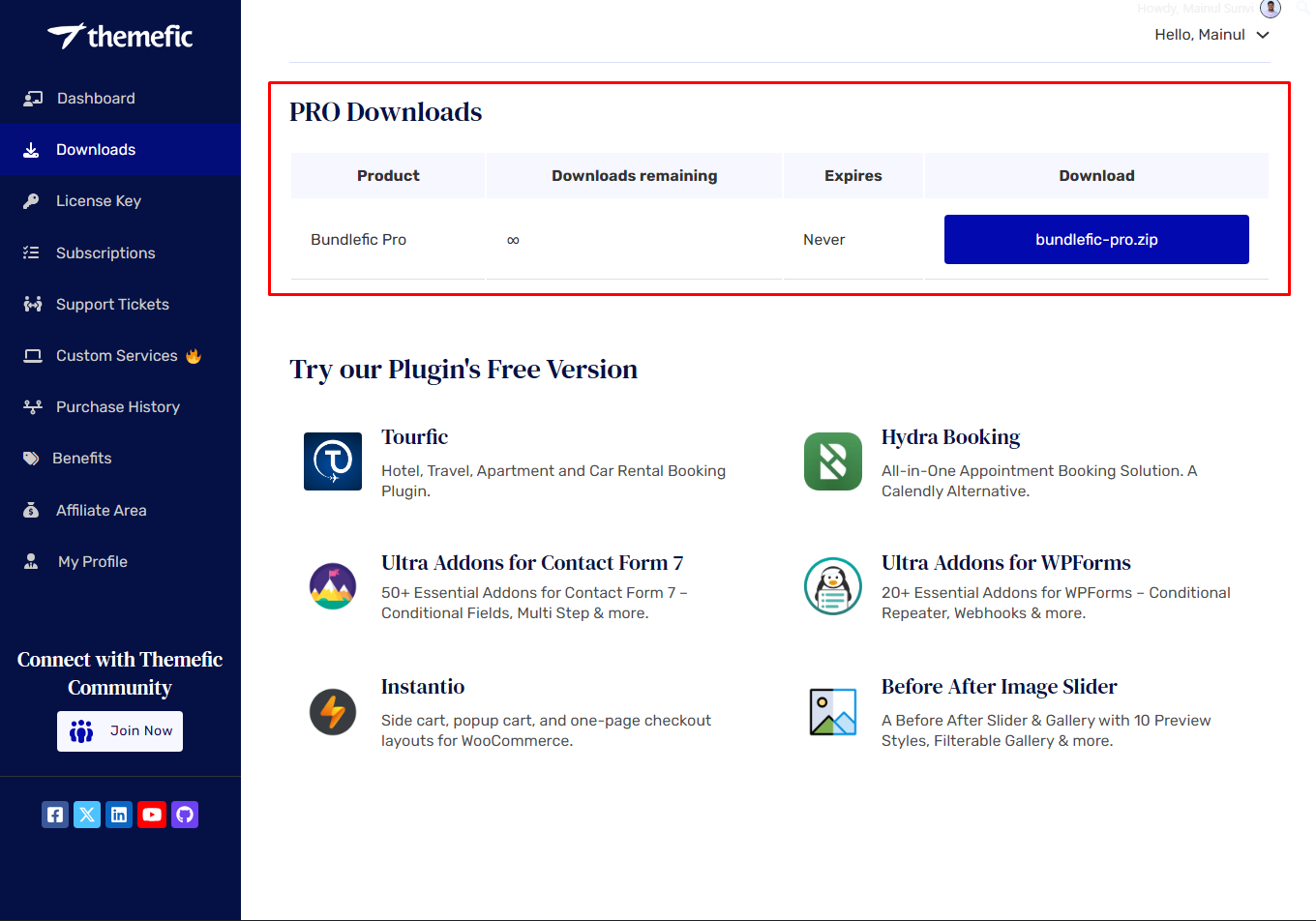Open Purchase History page
The image size is (1316, 921).
point(118,407)
